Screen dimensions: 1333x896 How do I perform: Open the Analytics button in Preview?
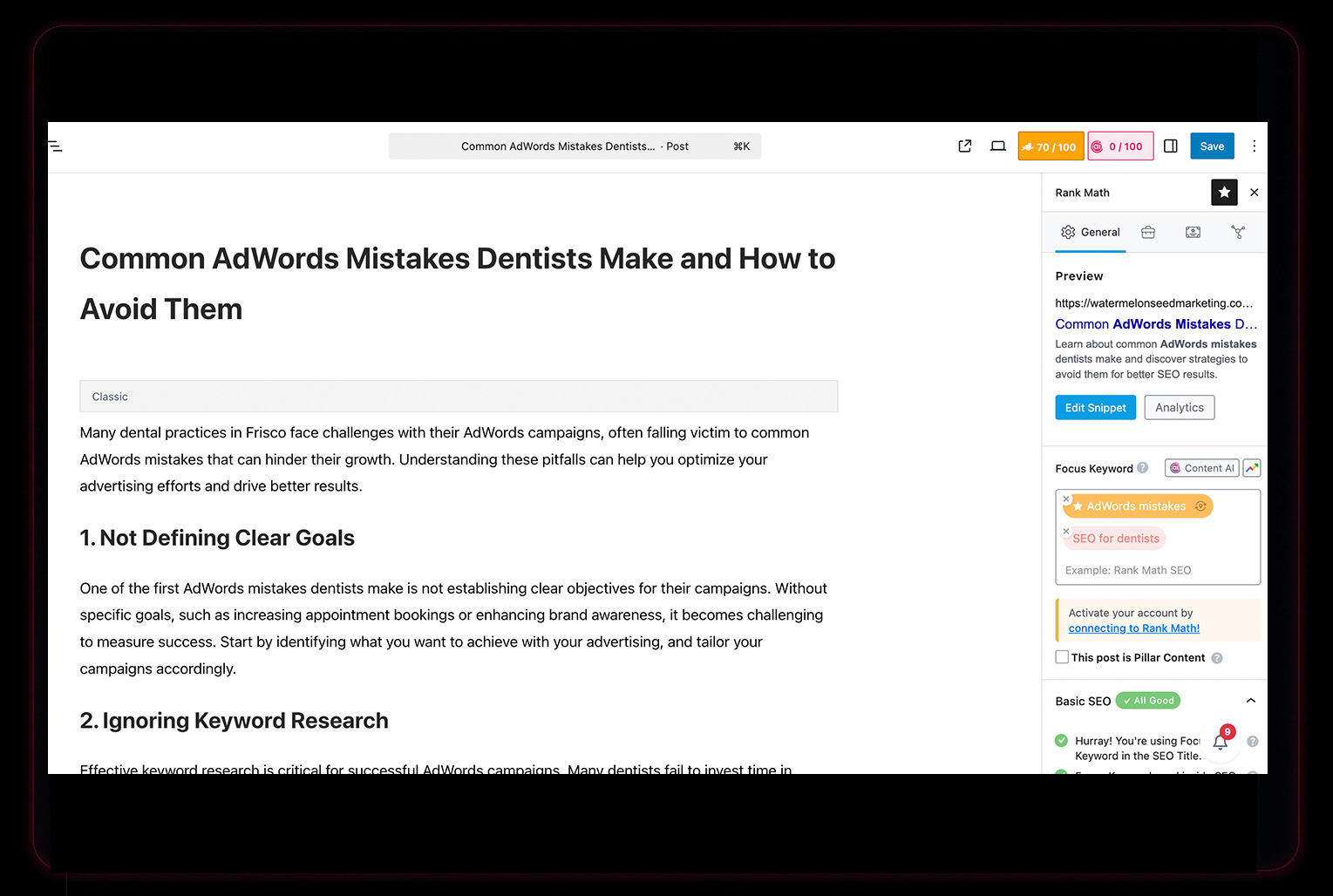(x=1180, y=408)
